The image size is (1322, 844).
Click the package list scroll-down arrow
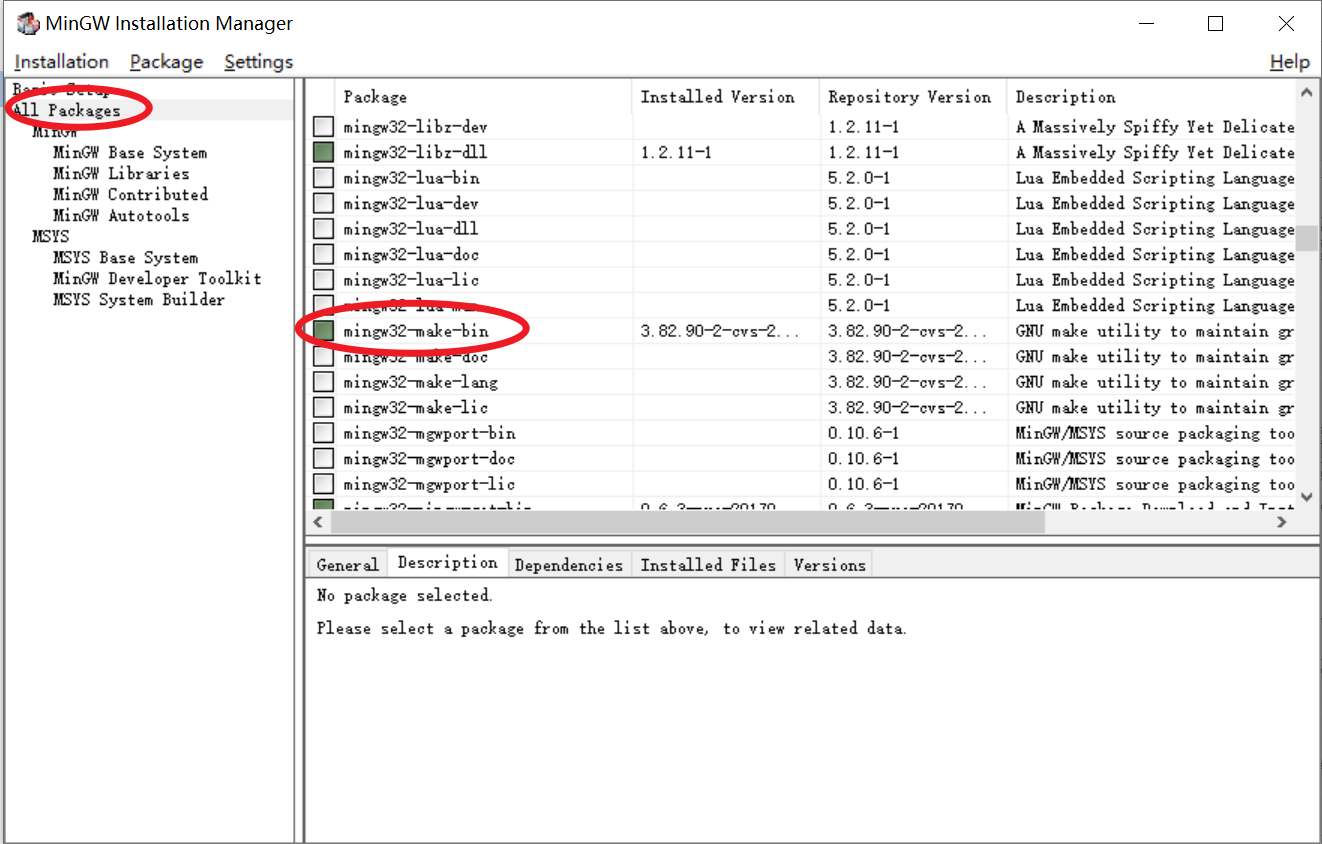[1307, 495]
